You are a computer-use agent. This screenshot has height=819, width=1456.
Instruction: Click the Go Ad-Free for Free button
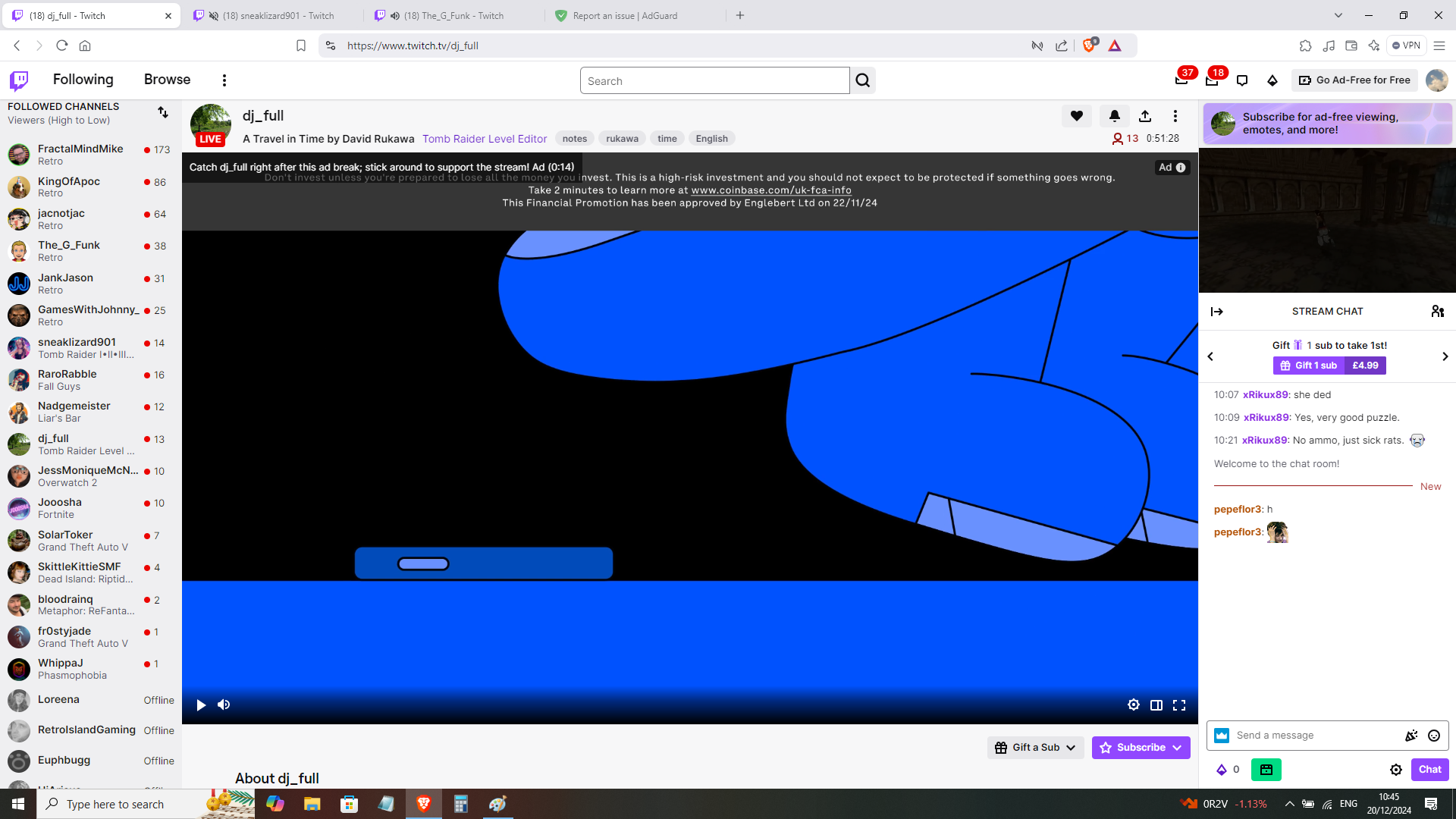[x=1354, y=80]
